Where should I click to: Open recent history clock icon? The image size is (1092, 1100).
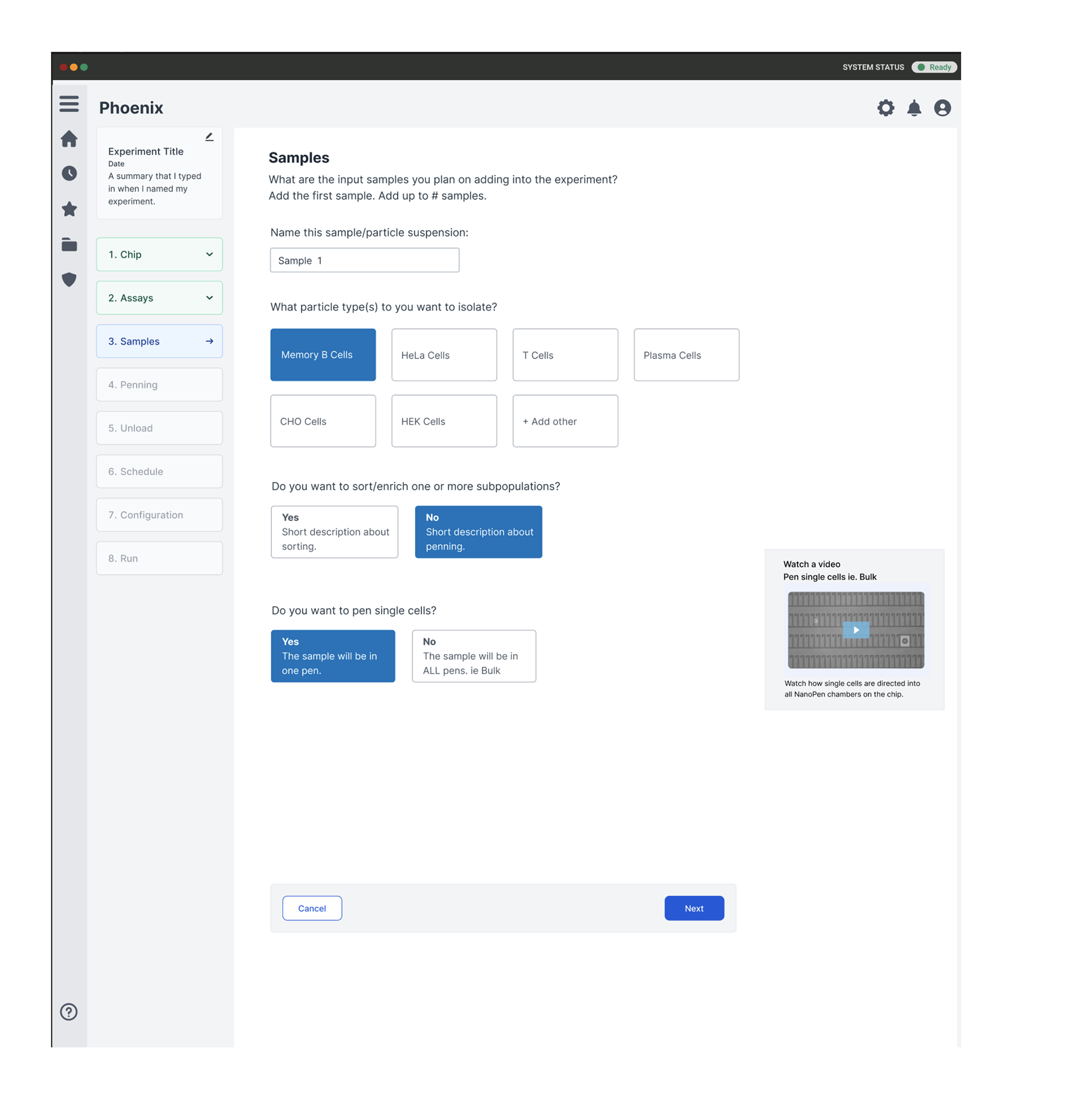69,173
